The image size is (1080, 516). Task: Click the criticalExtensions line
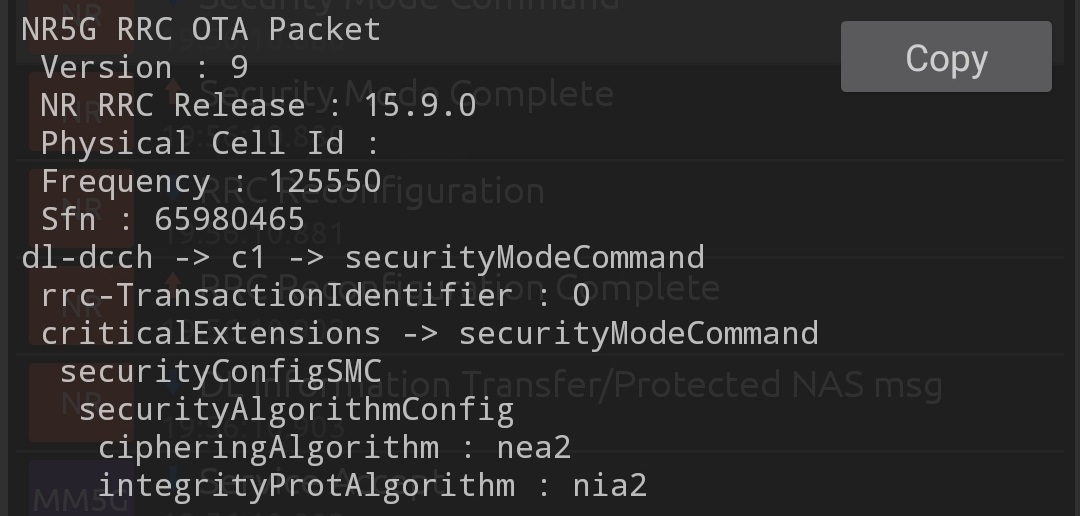(x=429, y=333)
